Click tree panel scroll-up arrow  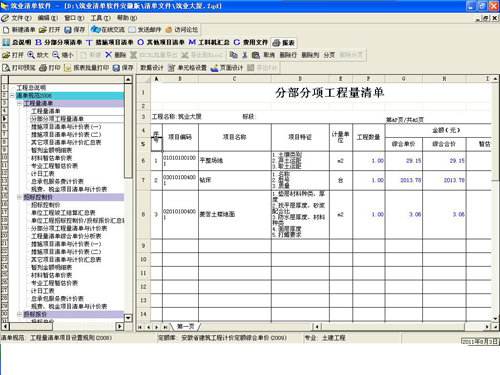pyautogui.click(x=128, y=79)
